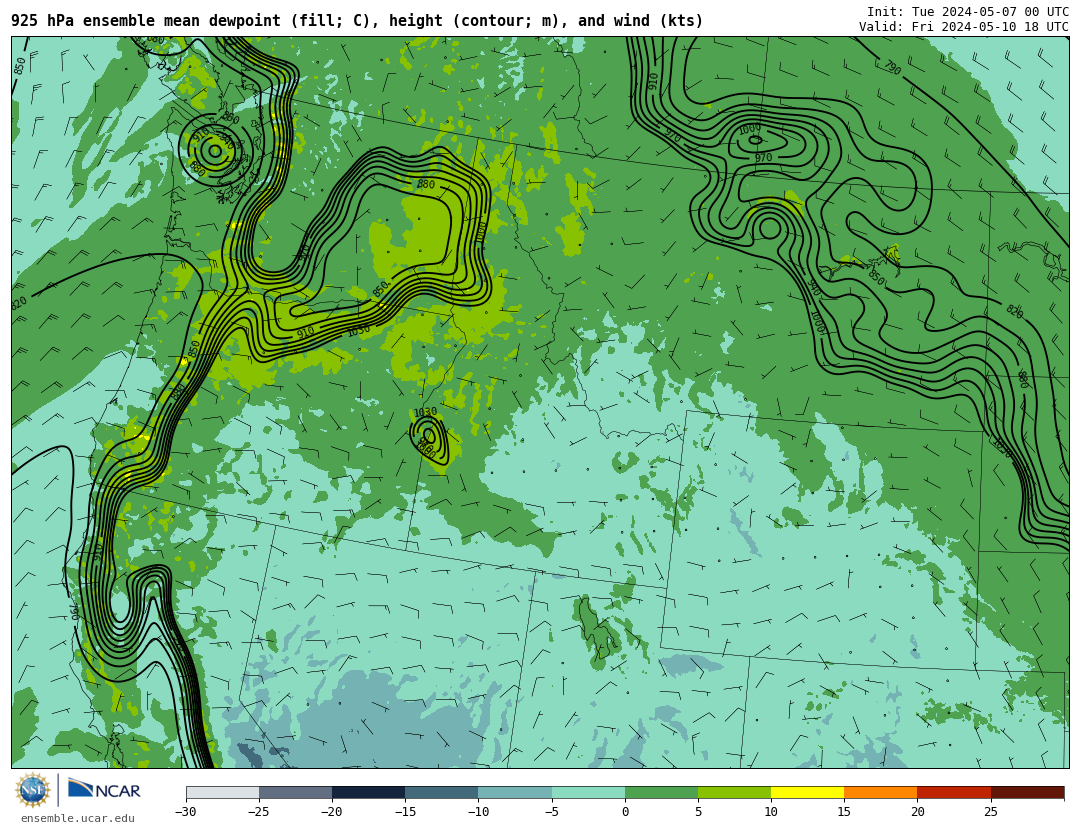Pick the -10 to -5 teal colorbar swatch
1080x831 pixels.
pos(515,792)
